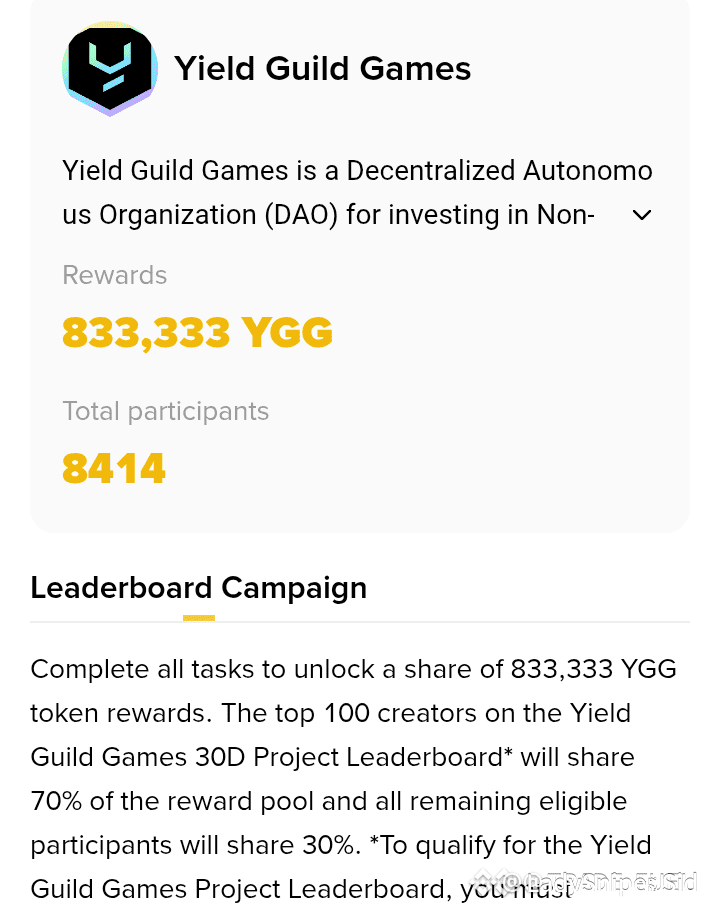Viewport: 706px width, 908px height.
Task: Click the 'Complete all tasks' paragraph line
Action: (x=353, y=669)
